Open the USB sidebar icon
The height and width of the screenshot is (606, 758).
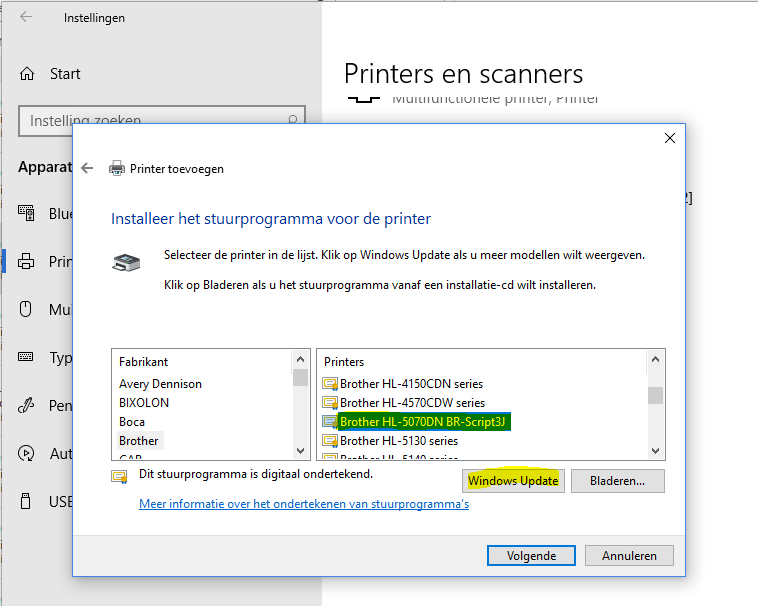[x=26, y=501]
